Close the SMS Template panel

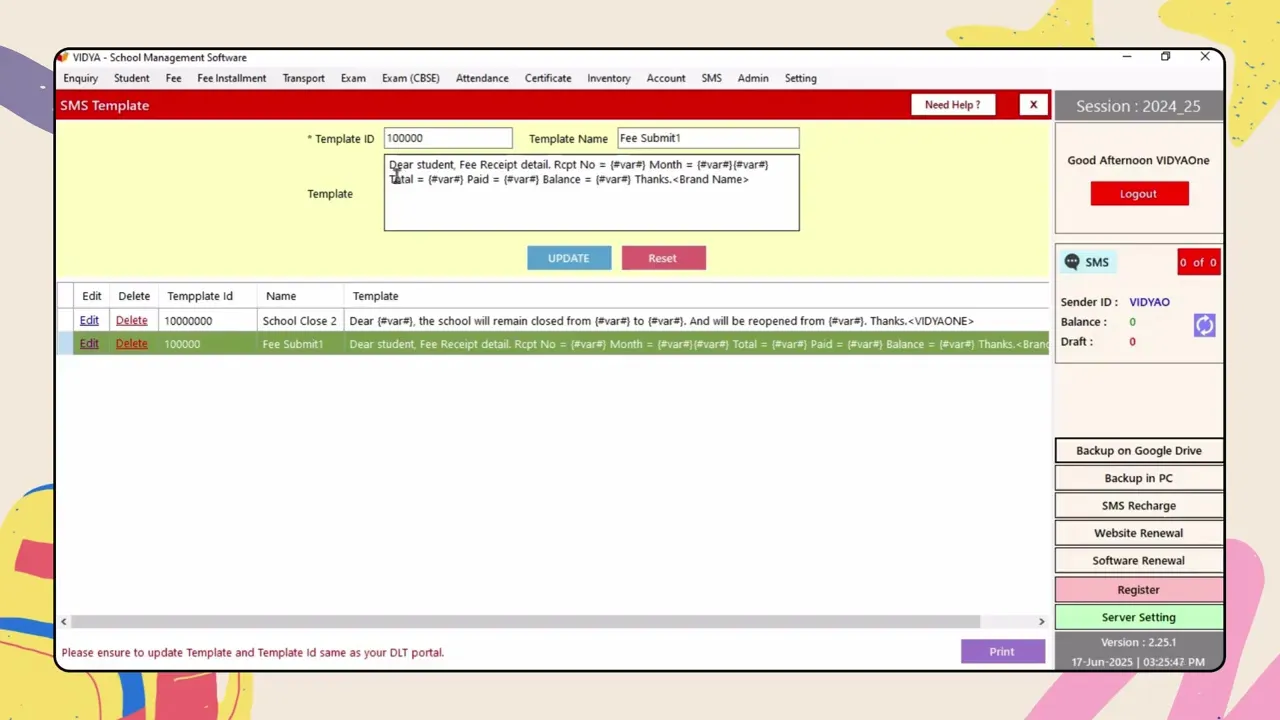(1033, 104)
